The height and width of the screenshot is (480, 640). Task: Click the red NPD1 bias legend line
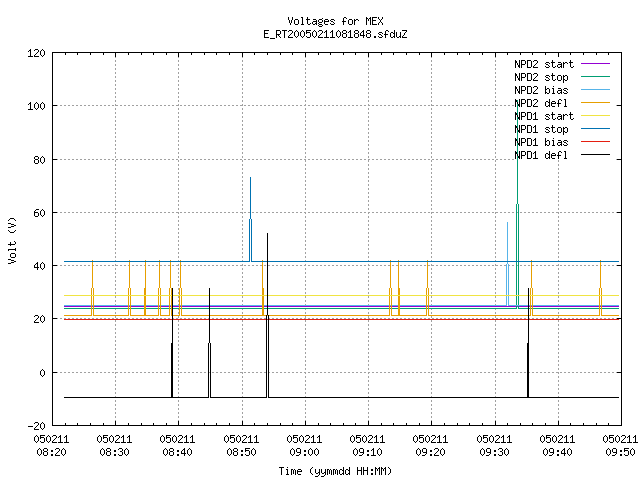596,142
